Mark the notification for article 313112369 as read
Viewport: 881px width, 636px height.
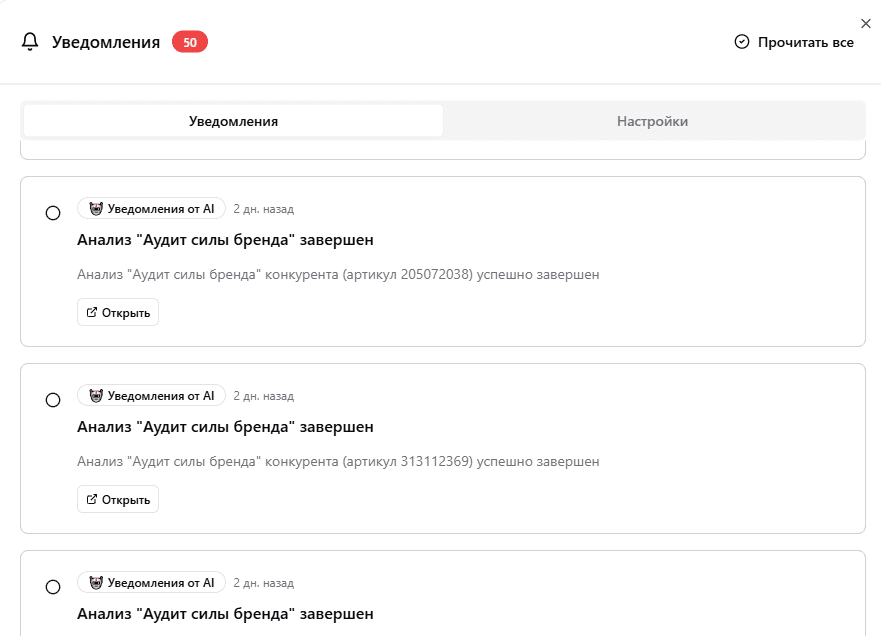coord(52,399)
